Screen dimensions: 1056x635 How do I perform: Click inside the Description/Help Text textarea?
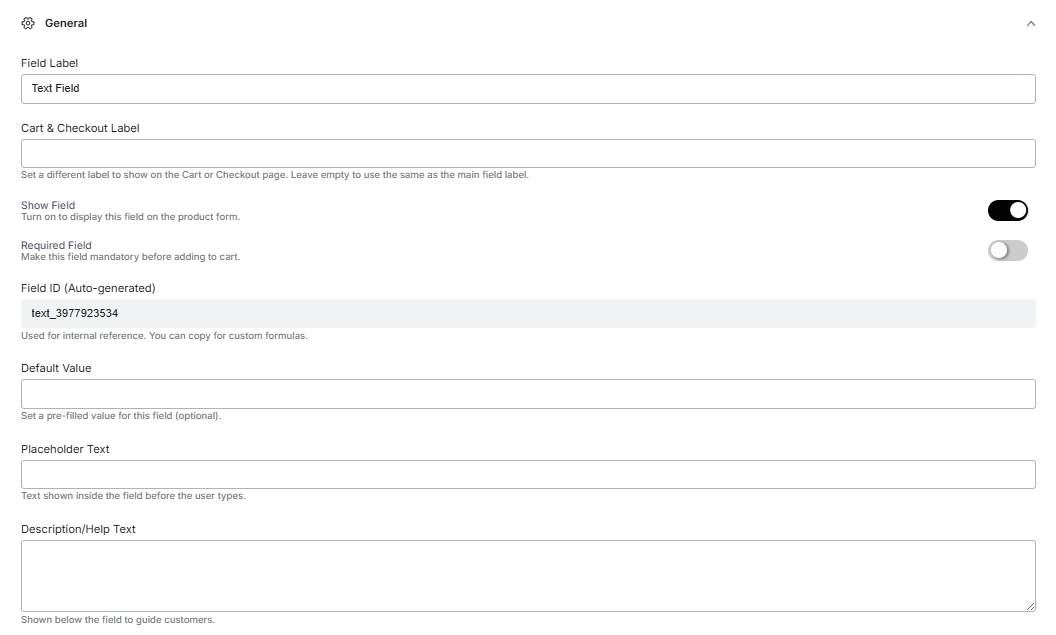(x=527, y=575)
